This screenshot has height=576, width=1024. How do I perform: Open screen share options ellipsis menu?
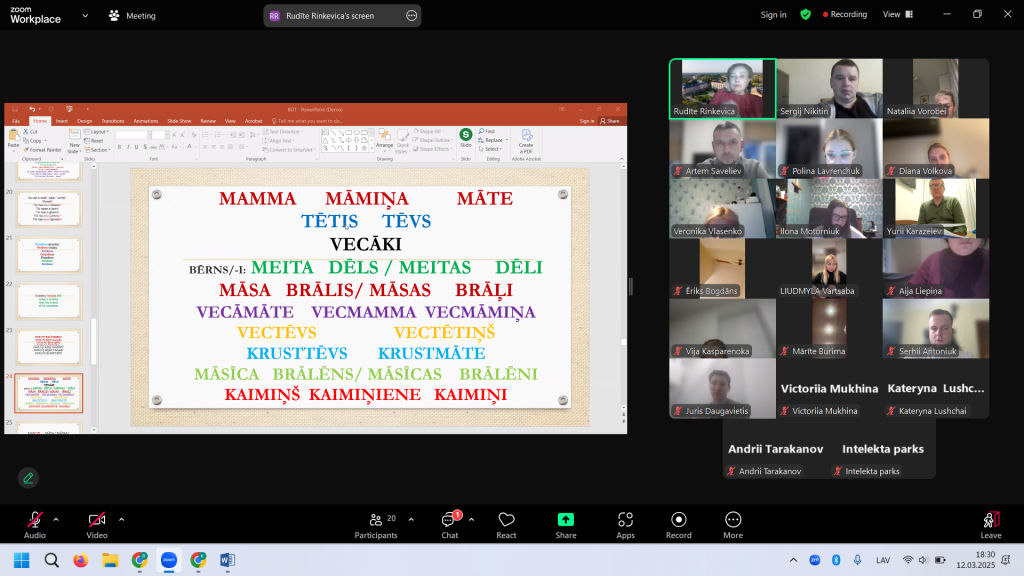412,16
